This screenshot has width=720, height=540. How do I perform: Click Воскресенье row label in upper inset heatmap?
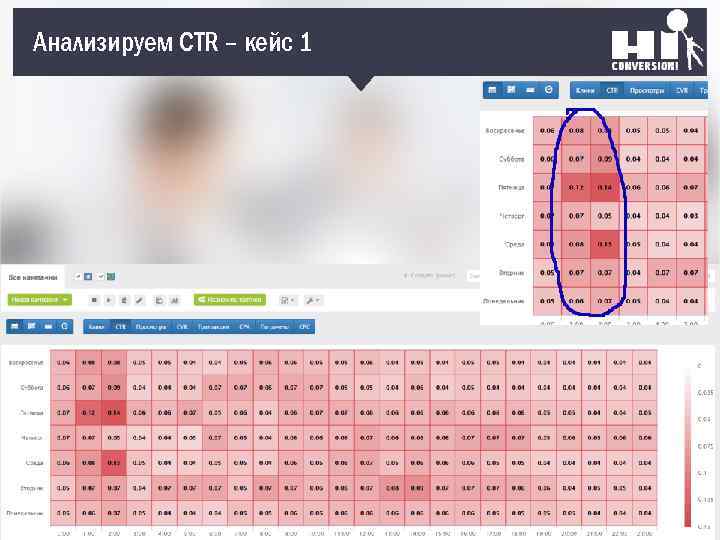coord(505,131)
